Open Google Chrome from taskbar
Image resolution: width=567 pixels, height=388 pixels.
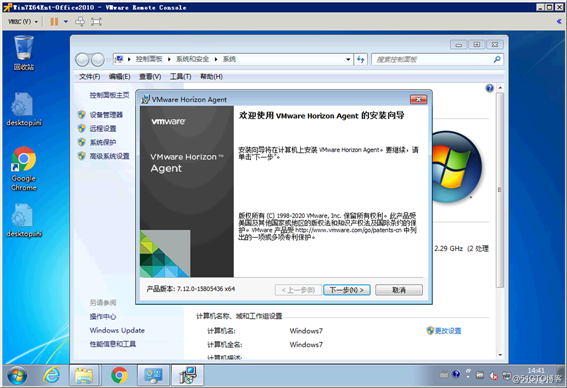tap(119, 375)
